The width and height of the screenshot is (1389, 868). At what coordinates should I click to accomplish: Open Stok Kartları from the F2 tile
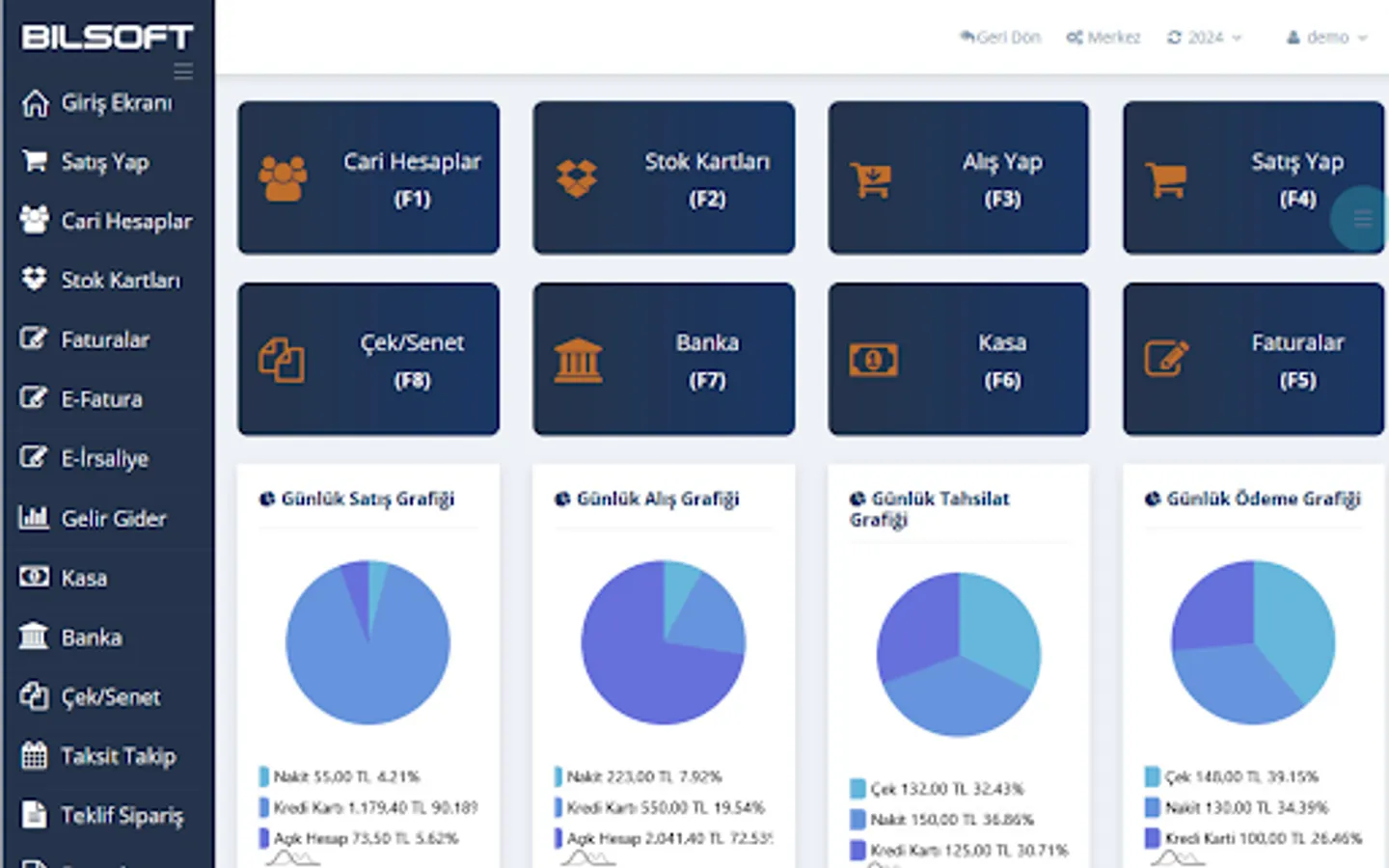tap(664, 178)
